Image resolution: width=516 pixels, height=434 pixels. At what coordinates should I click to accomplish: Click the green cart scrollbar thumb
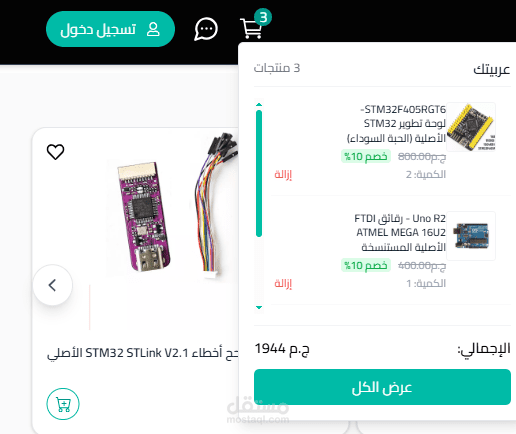pos(259,174)
